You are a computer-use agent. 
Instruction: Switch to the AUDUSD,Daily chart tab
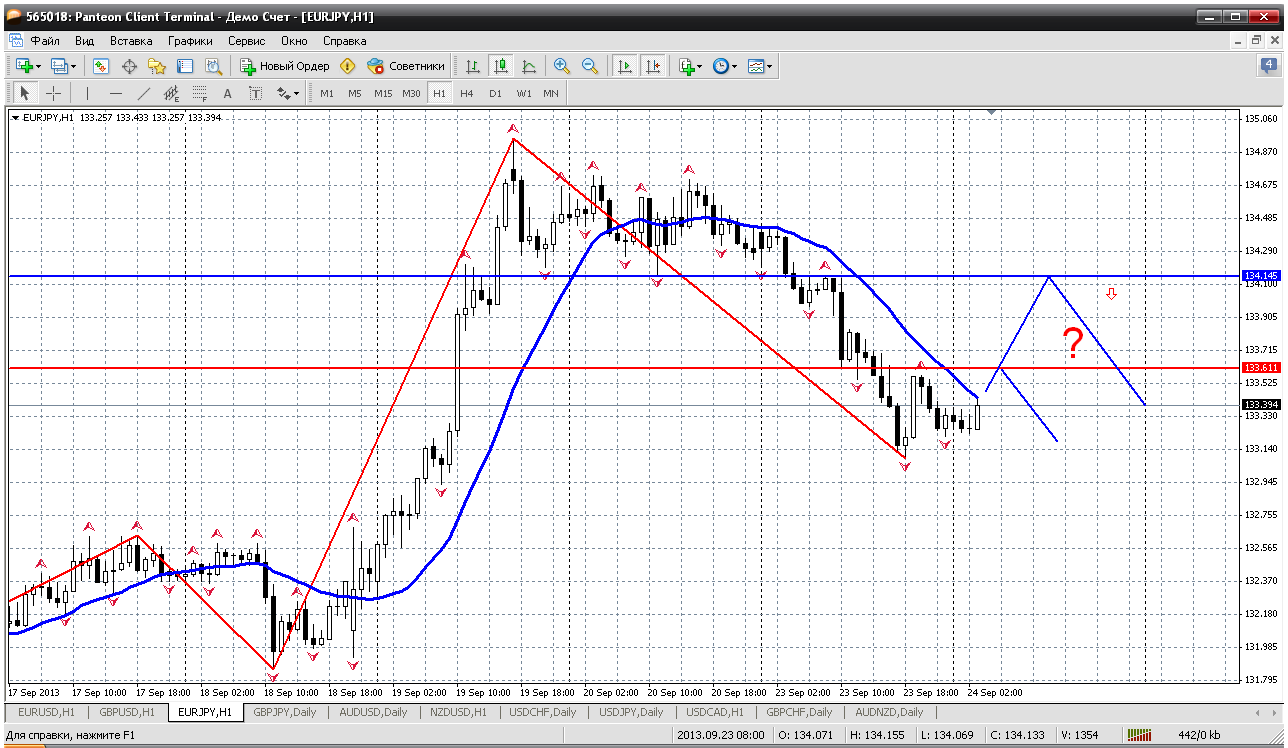click(x=373, y=712)
